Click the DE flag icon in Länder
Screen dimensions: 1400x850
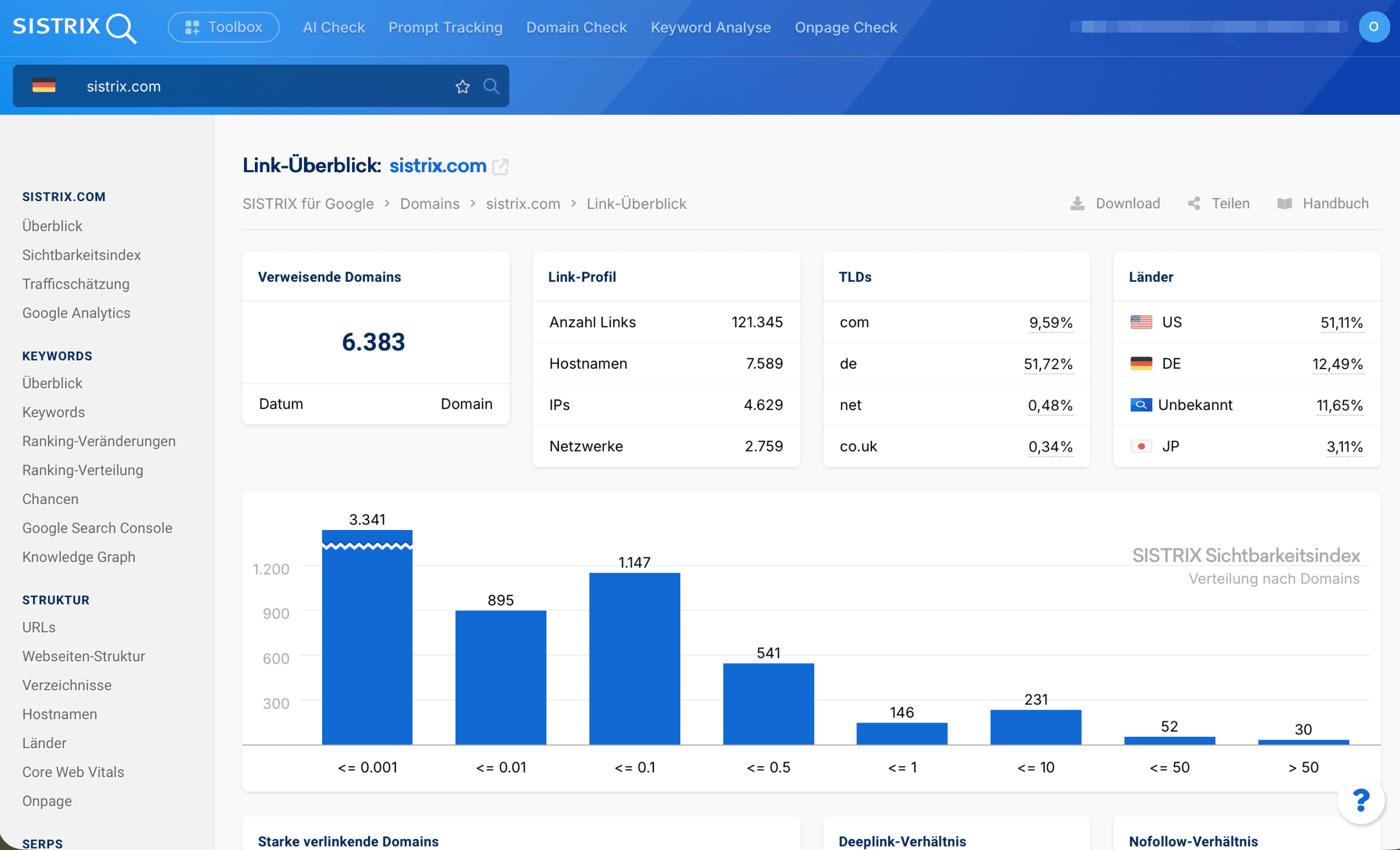pos(1141,364)
